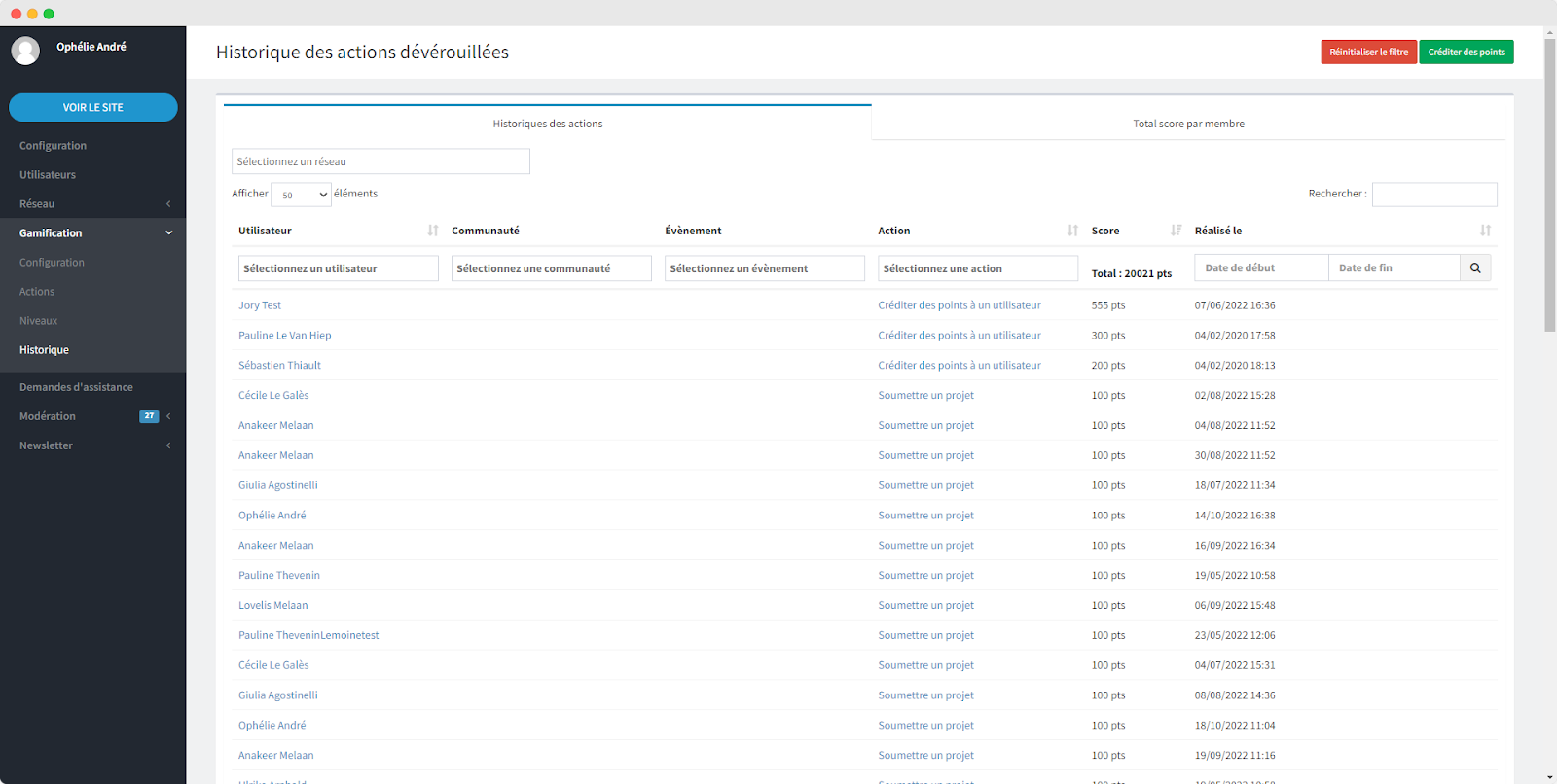Screen dimensions: 1557x784
Task: Open Sélectionnez une action filter
Action: click(977, 268)
